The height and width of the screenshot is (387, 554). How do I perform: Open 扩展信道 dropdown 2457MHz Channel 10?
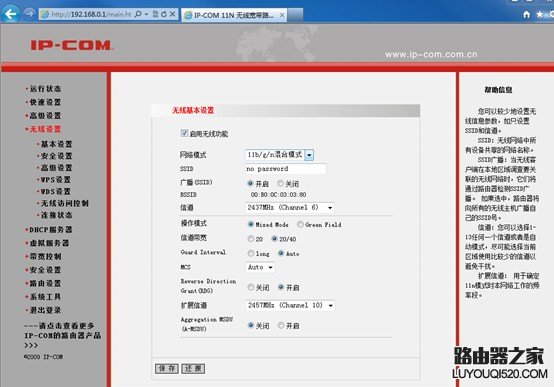click(x=290, y=305)
